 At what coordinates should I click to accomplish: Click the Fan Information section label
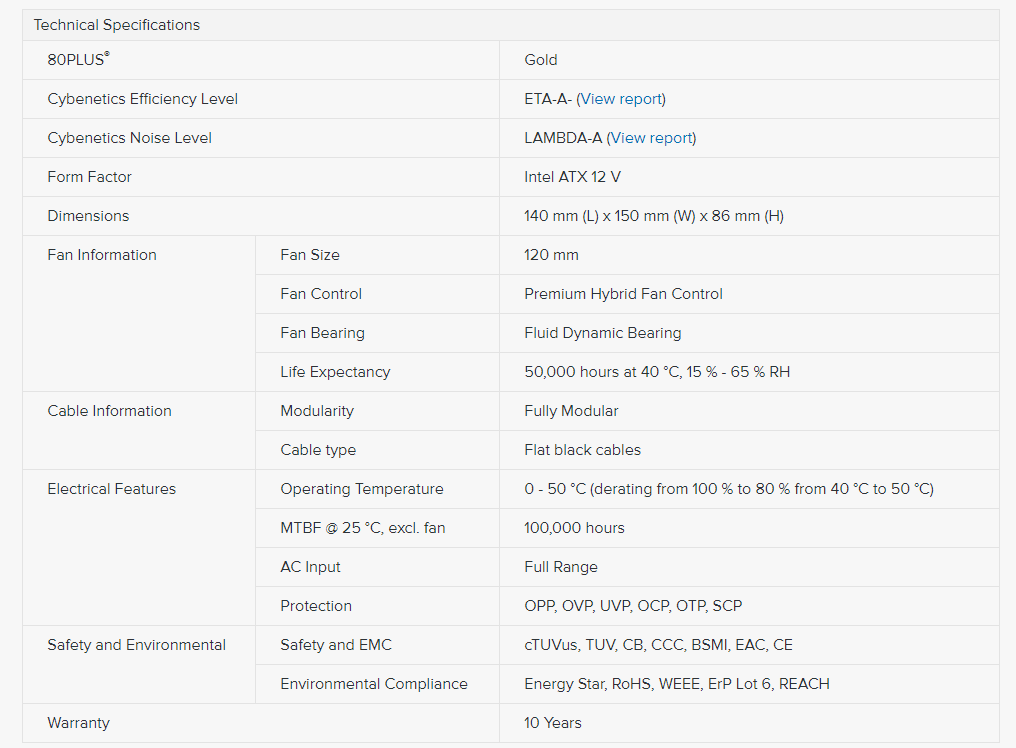tap(102, 255)
